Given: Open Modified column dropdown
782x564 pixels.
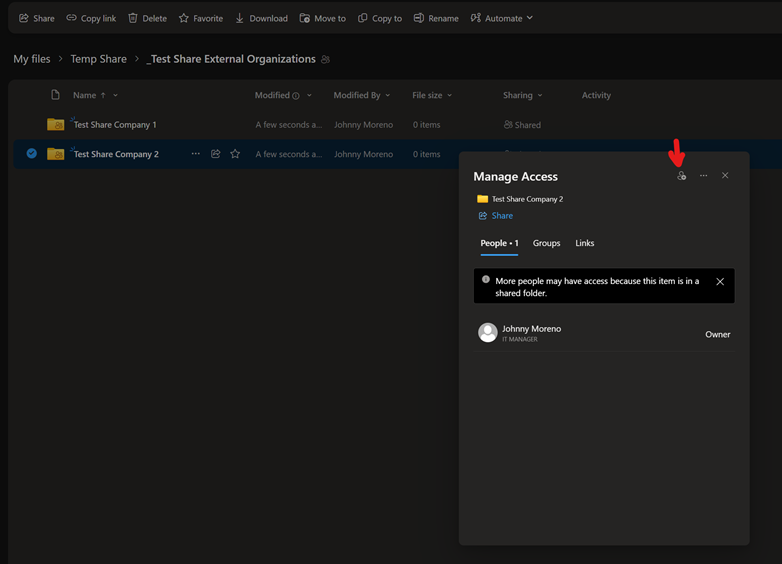Looking at the screenshot, I should [x=309, y=95].
